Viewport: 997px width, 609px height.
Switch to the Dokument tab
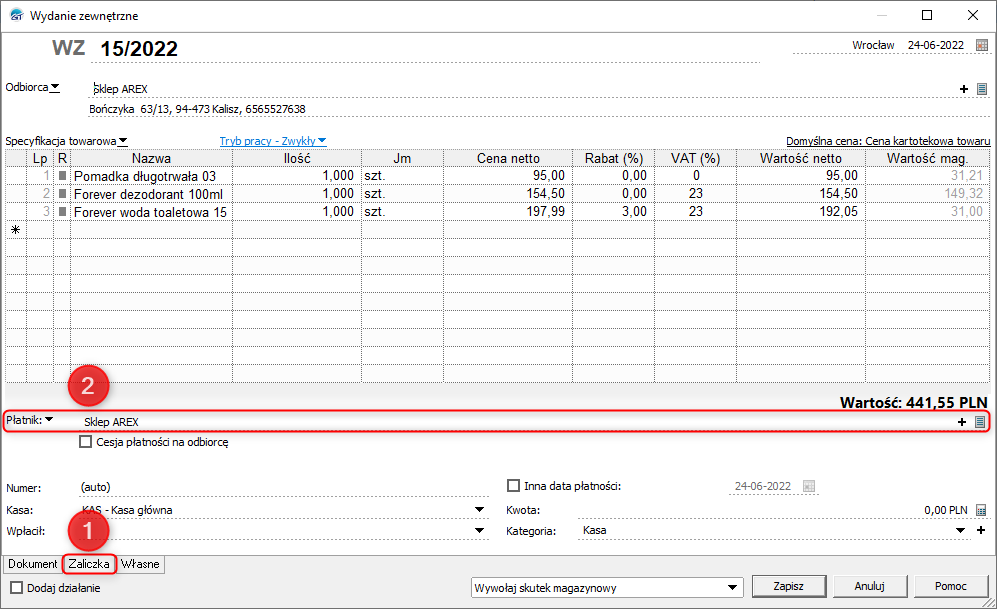click(x=32, y=564)
